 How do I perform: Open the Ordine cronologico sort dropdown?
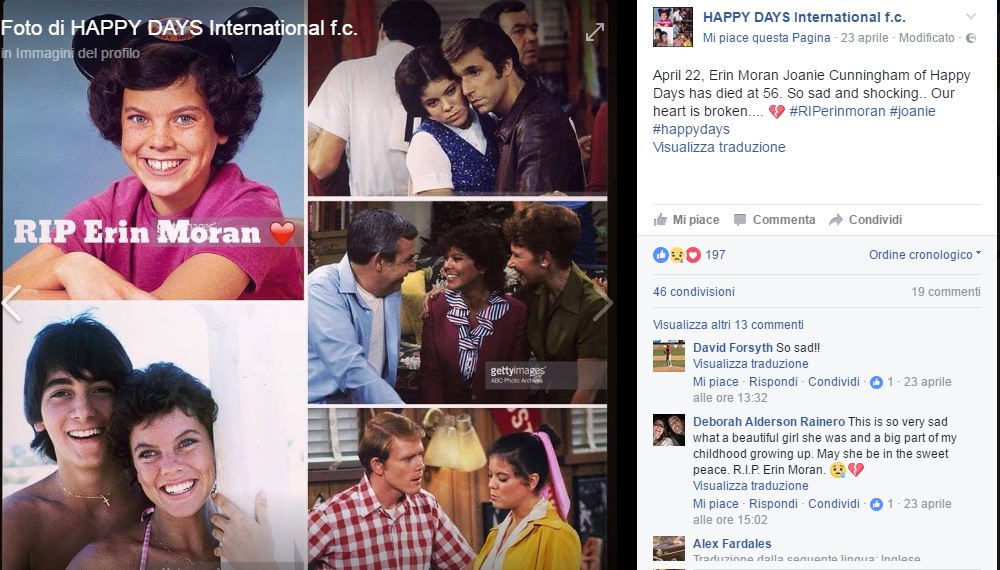[925, 254]
